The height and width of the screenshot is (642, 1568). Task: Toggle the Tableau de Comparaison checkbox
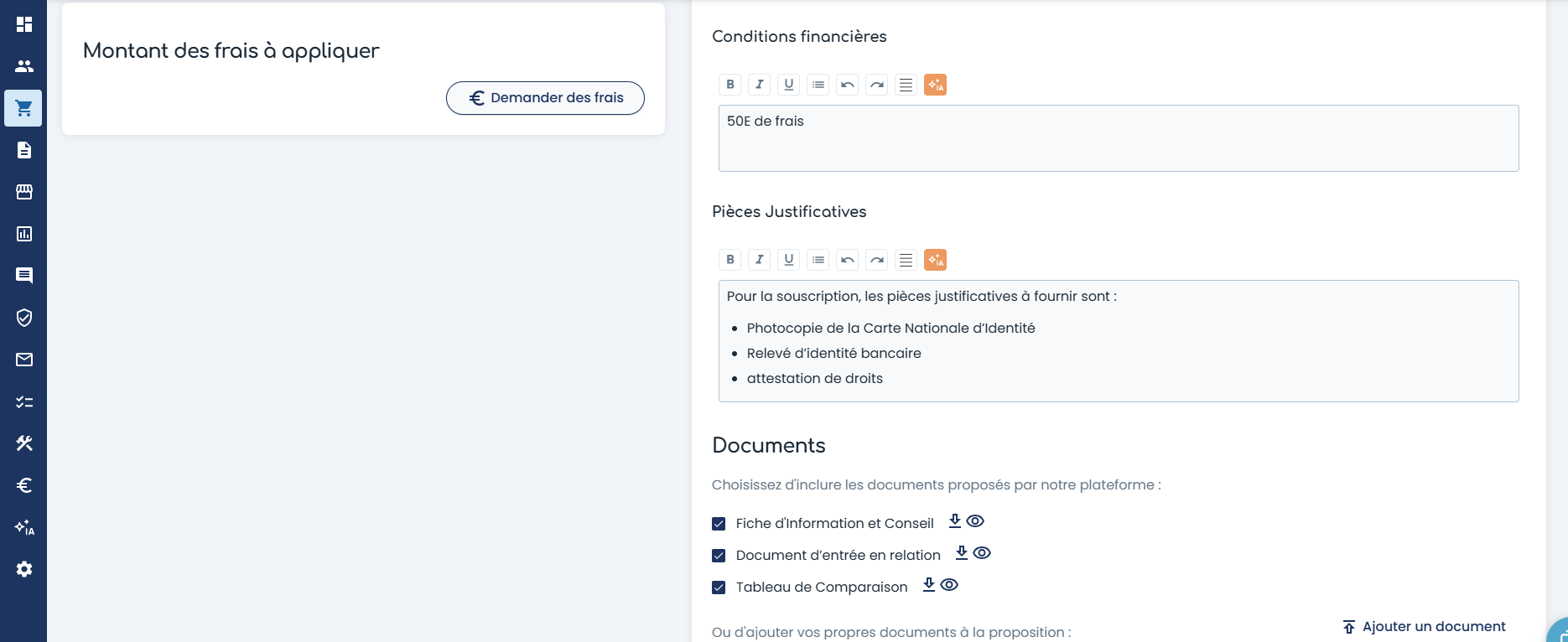tap(719, 588)
